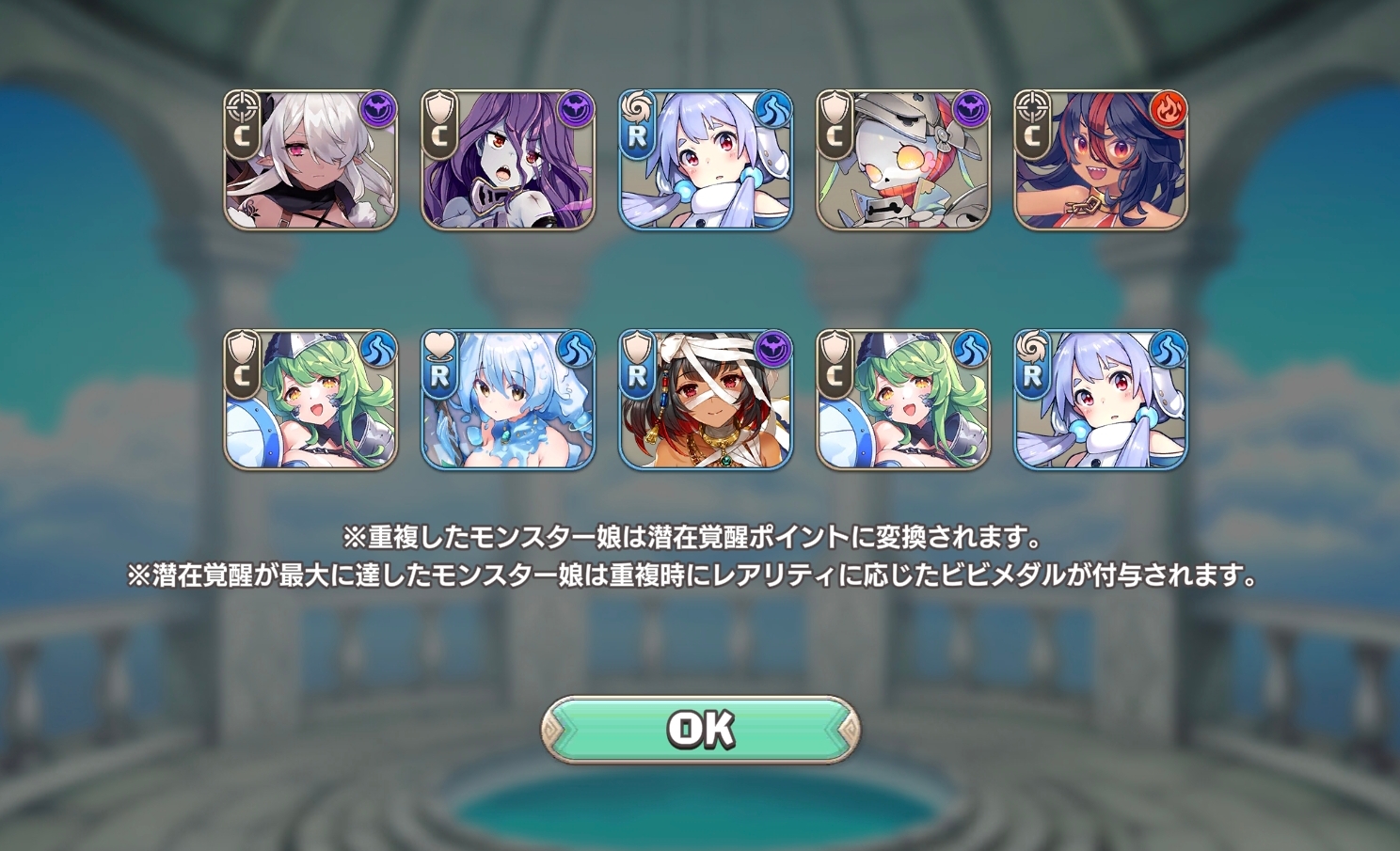The image size is (1400, 851).
Task: Open the blue slime girl card
Action: tap(508, 400)
